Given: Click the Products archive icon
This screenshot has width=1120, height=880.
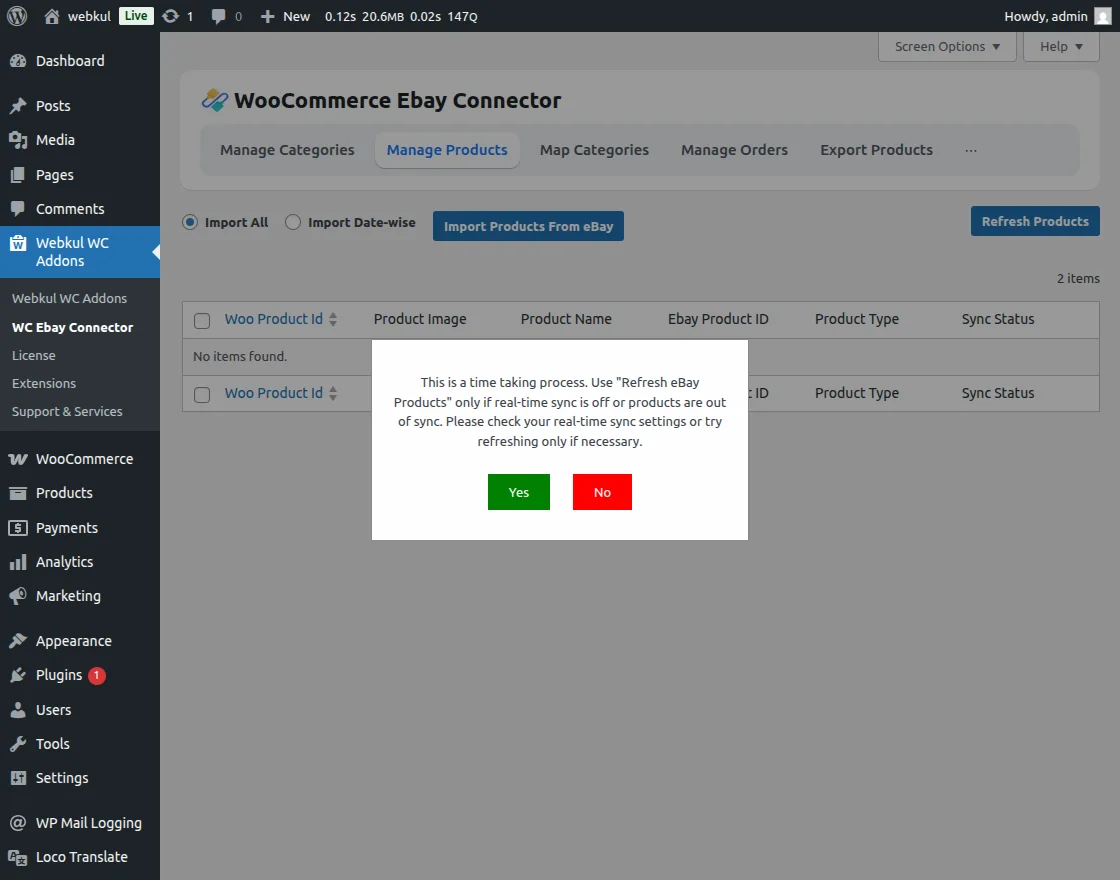Looking at the screenshot, I should 18,493.
